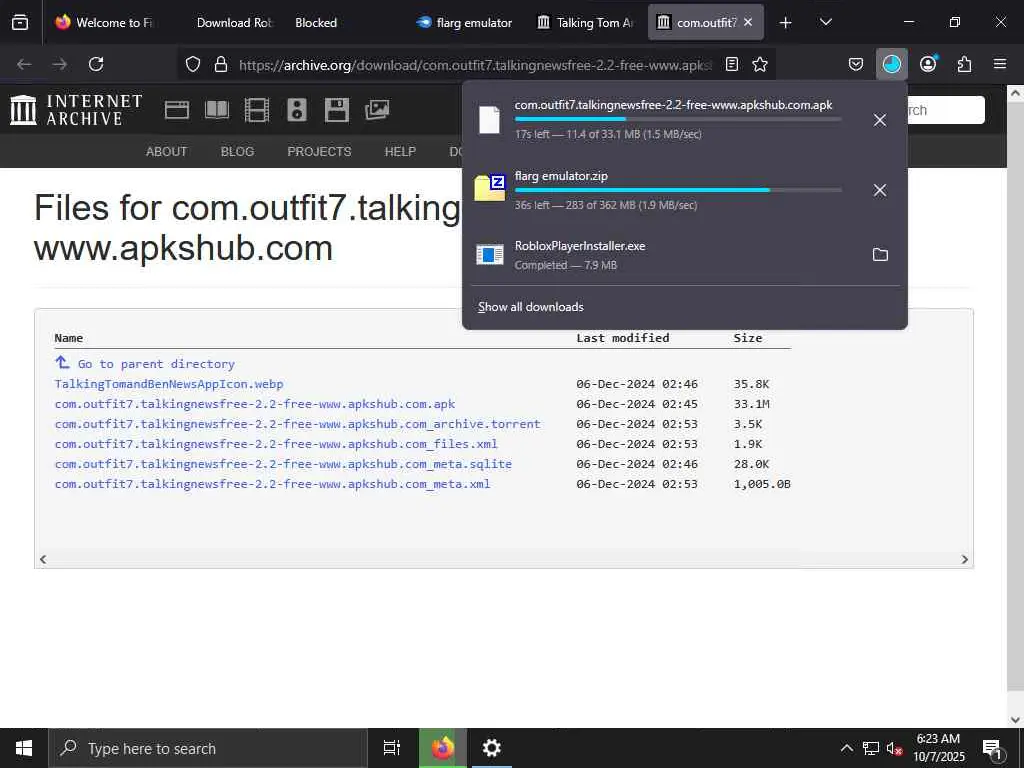Open the Video film icon

click(257, 110)
